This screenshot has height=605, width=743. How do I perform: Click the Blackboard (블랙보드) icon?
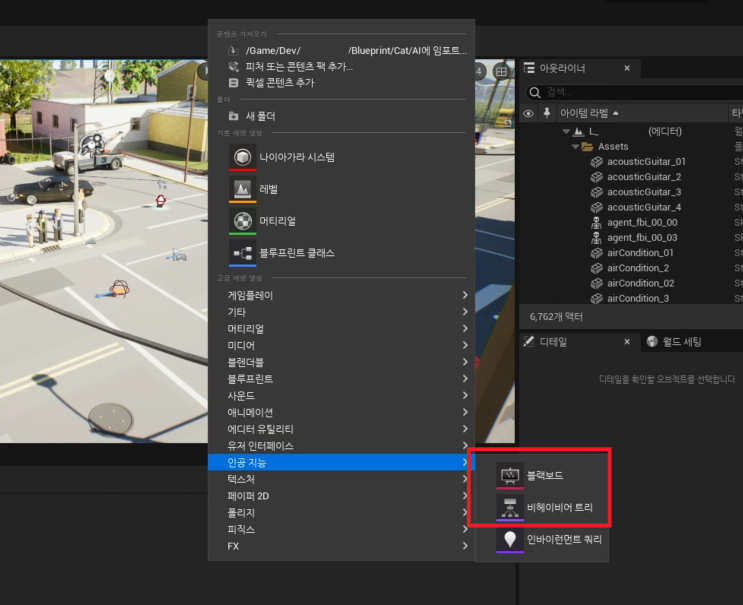(x=510, y=475)
